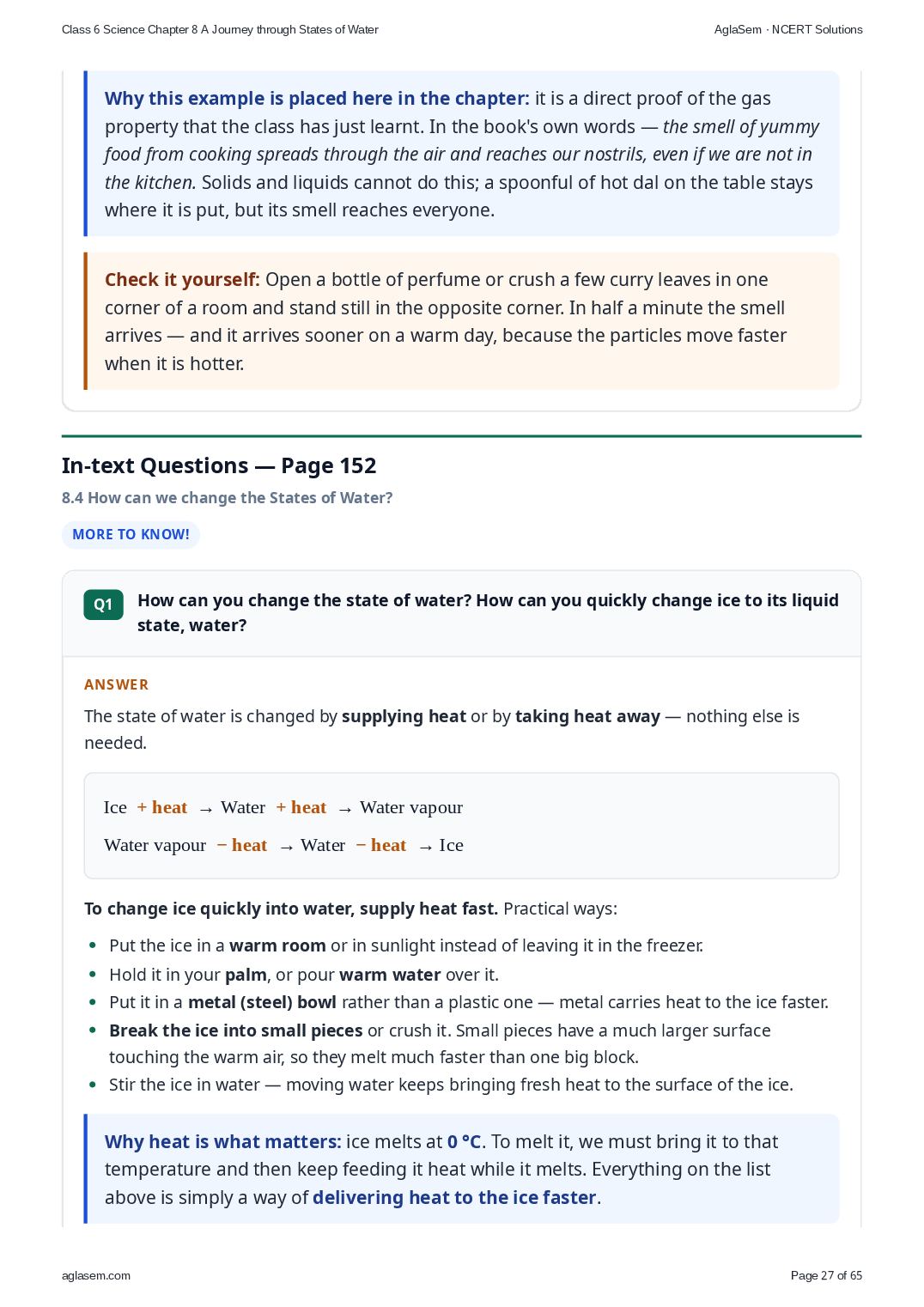Select the first '+ heat' term in the equation
The image size is (924, 1307).
[162, 807]
